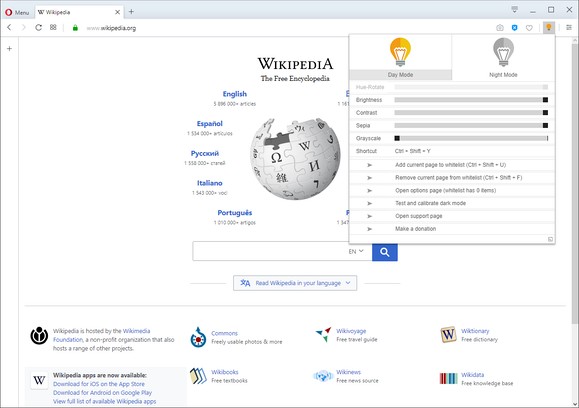
Task: Take a snapshot with camera icon
Action: tap(500, 28)
